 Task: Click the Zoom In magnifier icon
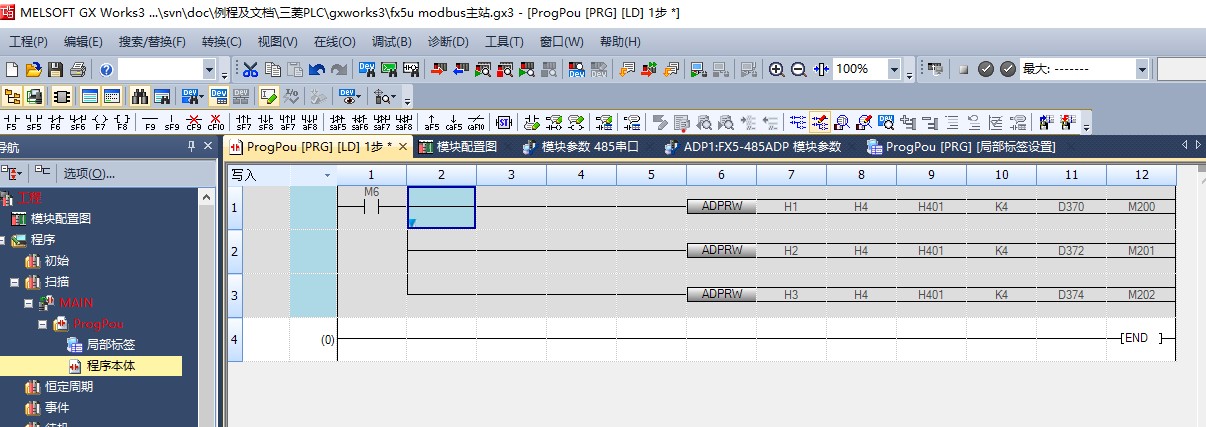[776, 70]
